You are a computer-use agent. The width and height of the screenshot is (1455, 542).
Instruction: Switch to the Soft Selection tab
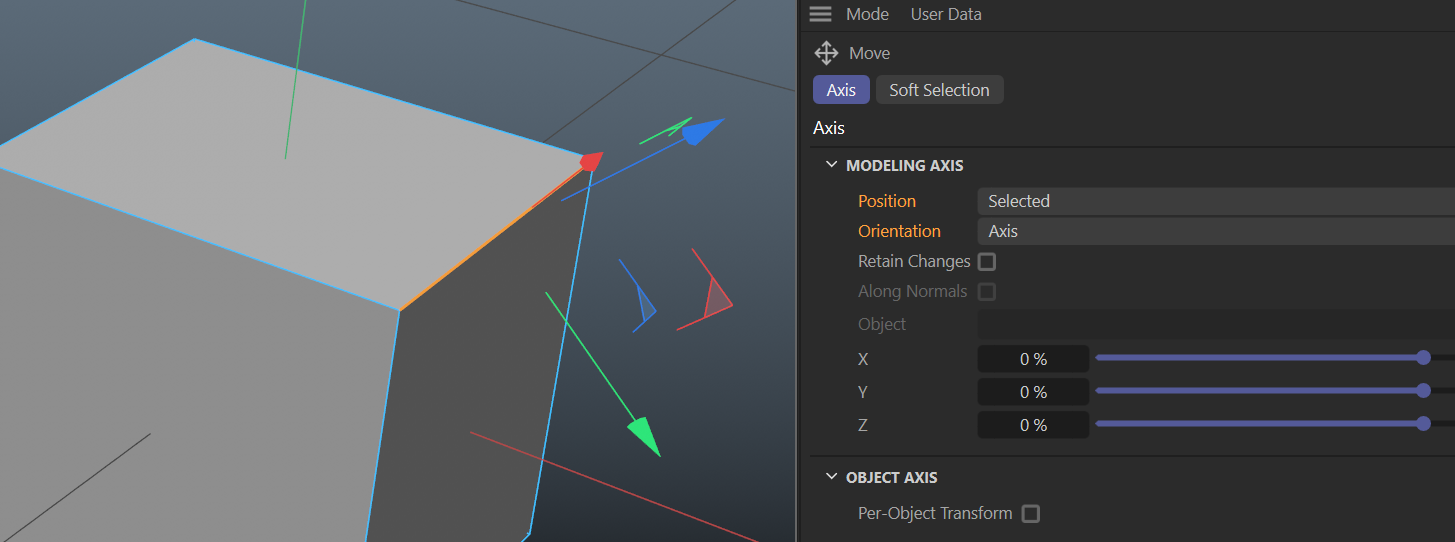click(939, 90)
